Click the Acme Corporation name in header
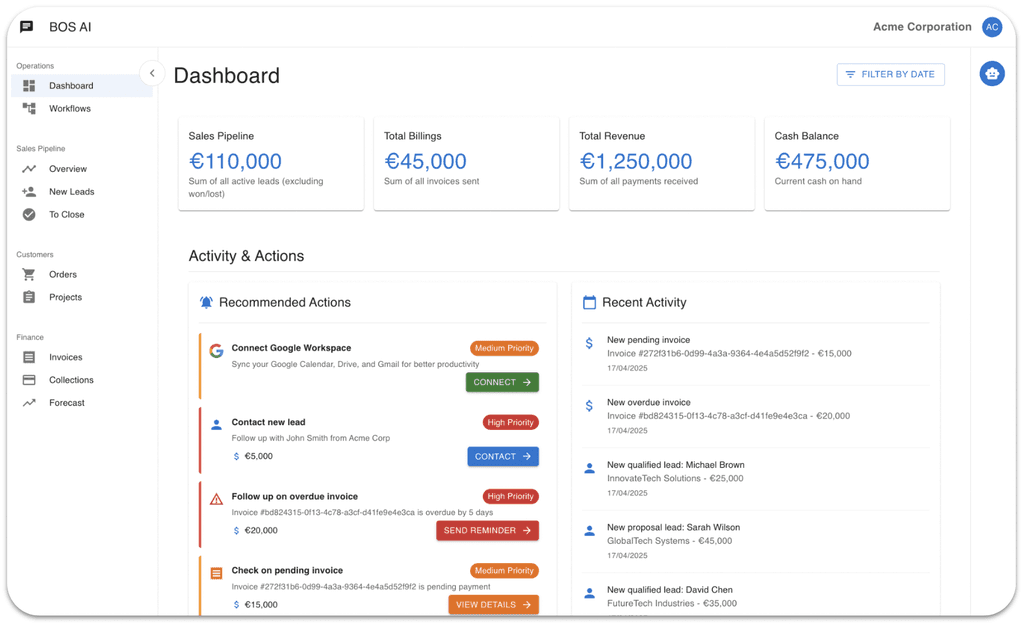This screenshot has width=1024, height=625. [922, 27]
